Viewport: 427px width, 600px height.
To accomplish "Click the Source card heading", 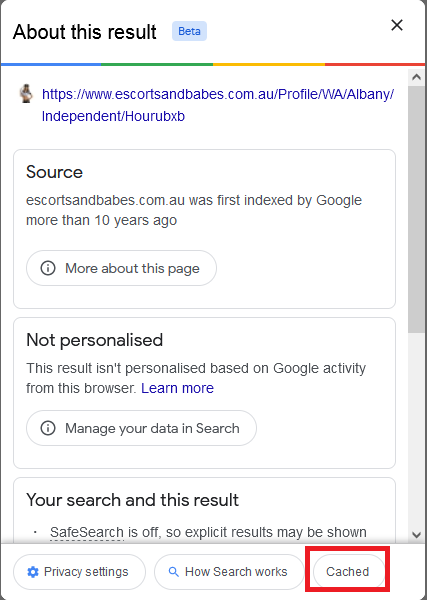I will click(x=54, y=172).
